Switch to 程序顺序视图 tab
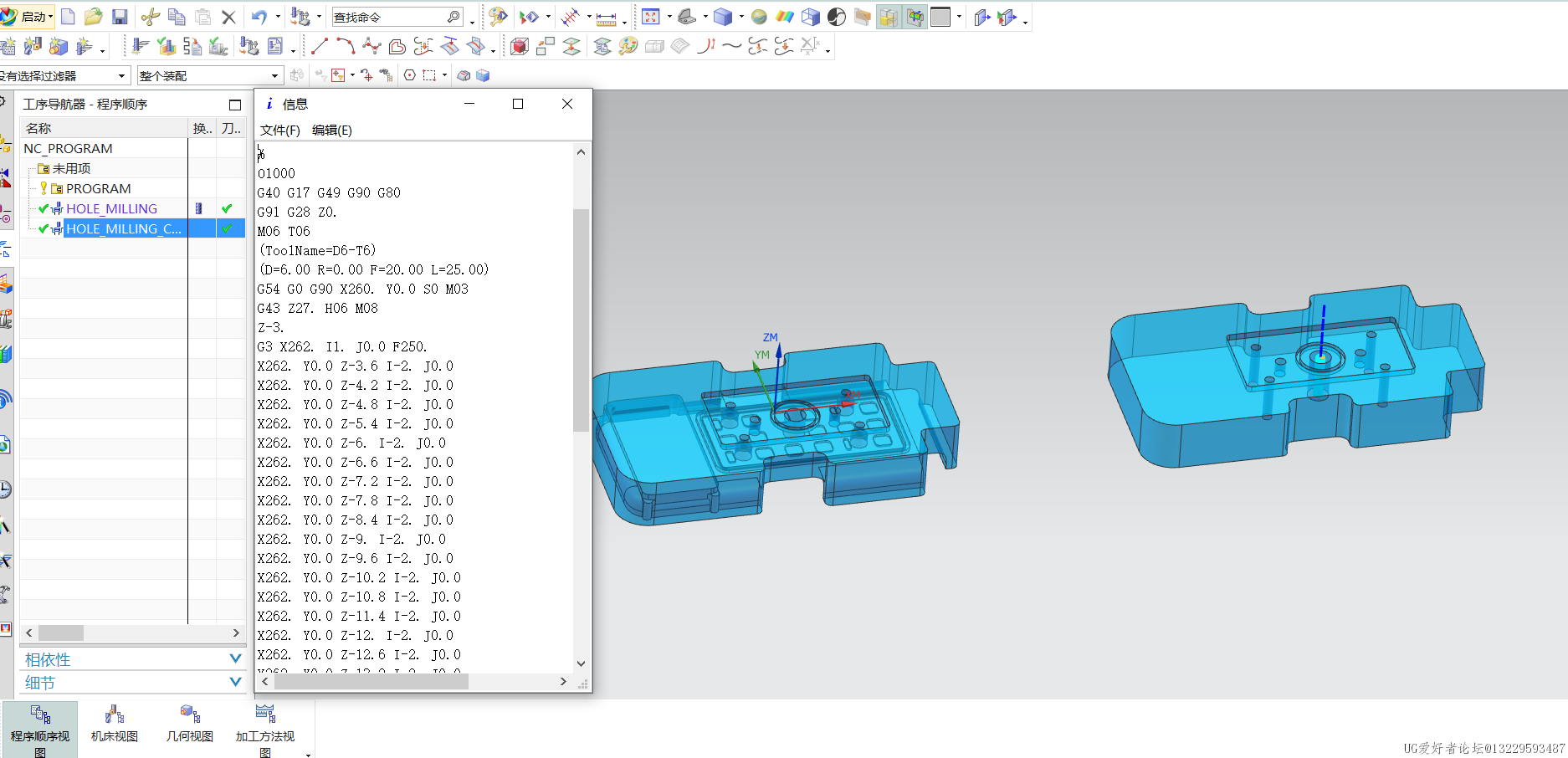Screen dimensions: 1568x758 pos(40,730)
